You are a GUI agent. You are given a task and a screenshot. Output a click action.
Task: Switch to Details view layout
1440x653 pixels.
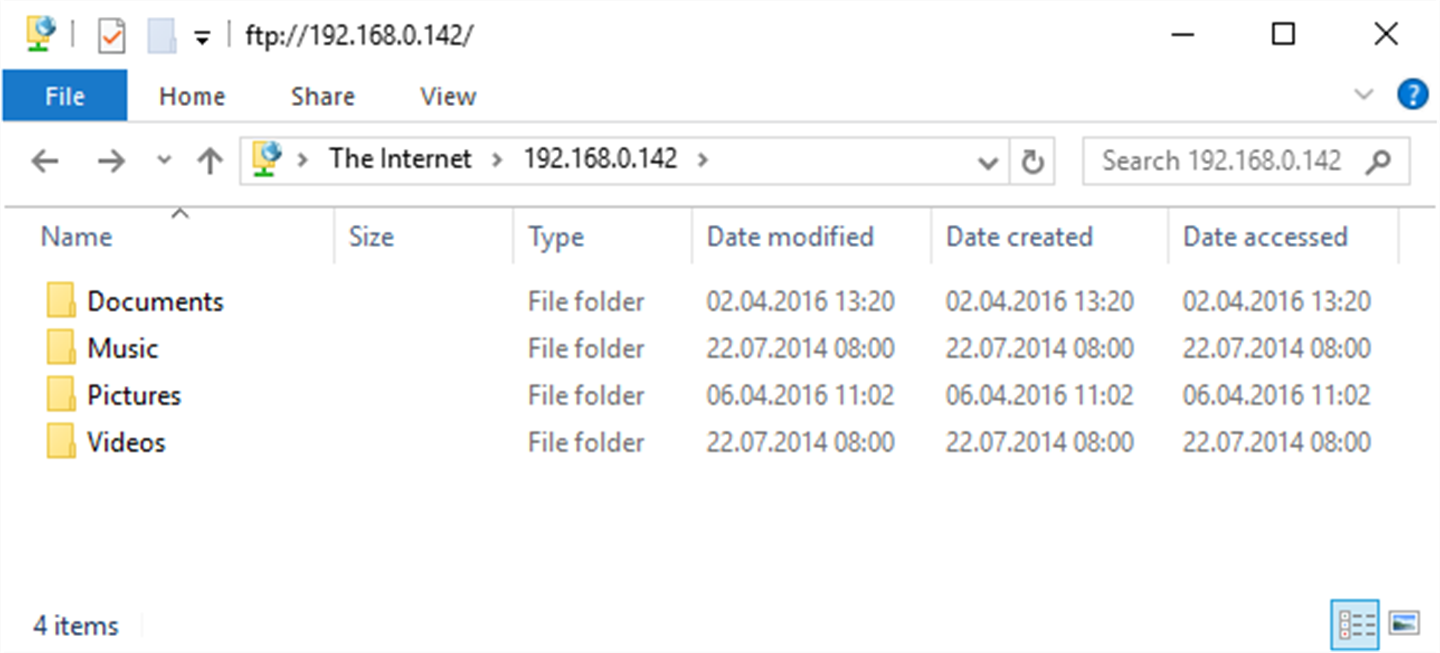pos(1354,625)
